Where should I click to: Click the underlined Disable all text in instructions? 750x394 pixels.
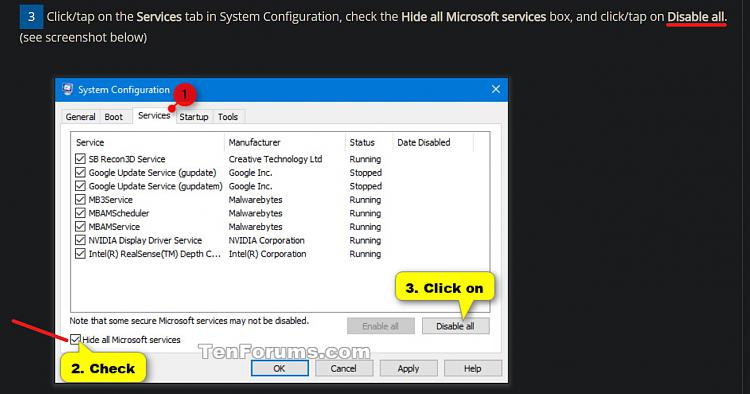point(696,17)
